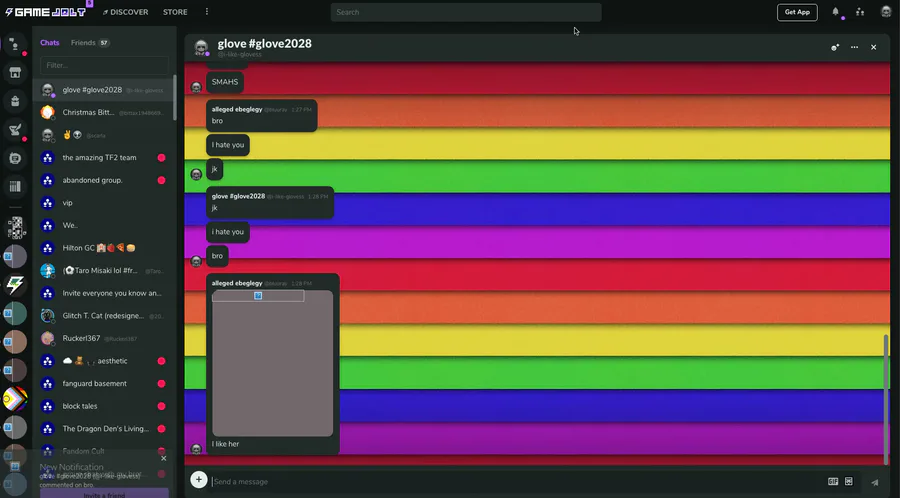Viewport: 900px width, 498px height.
Task: Open the top bar three-dot menu
Action: [207, 11]
